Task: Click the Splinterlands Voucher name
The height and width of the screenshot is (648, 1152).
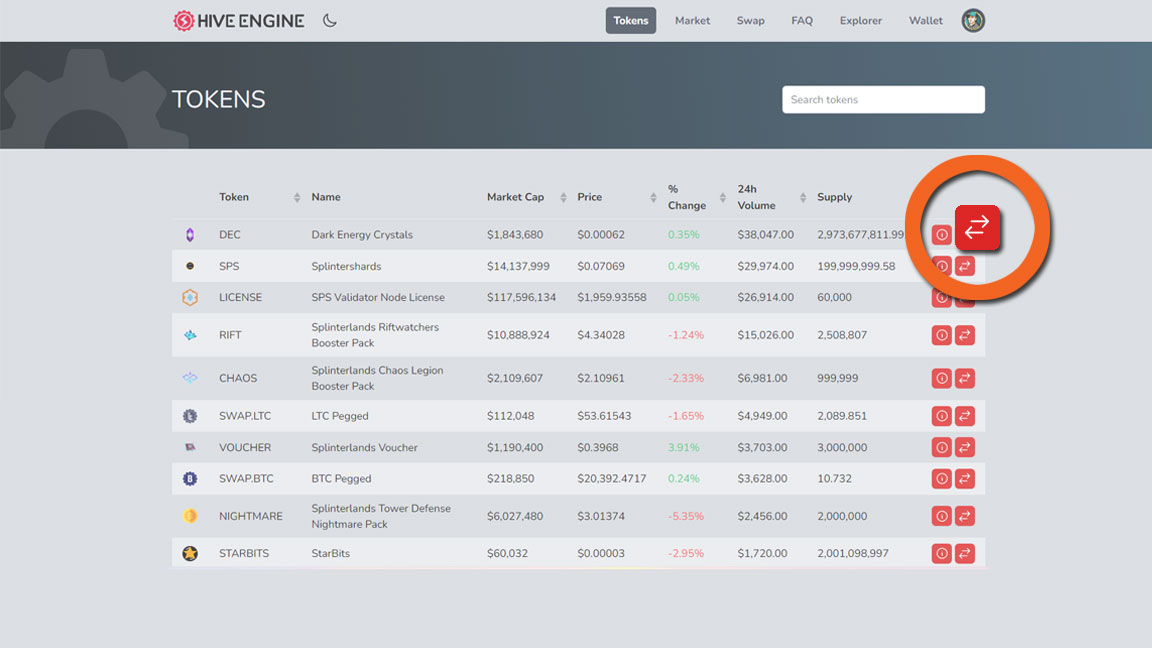Action: 364,447
